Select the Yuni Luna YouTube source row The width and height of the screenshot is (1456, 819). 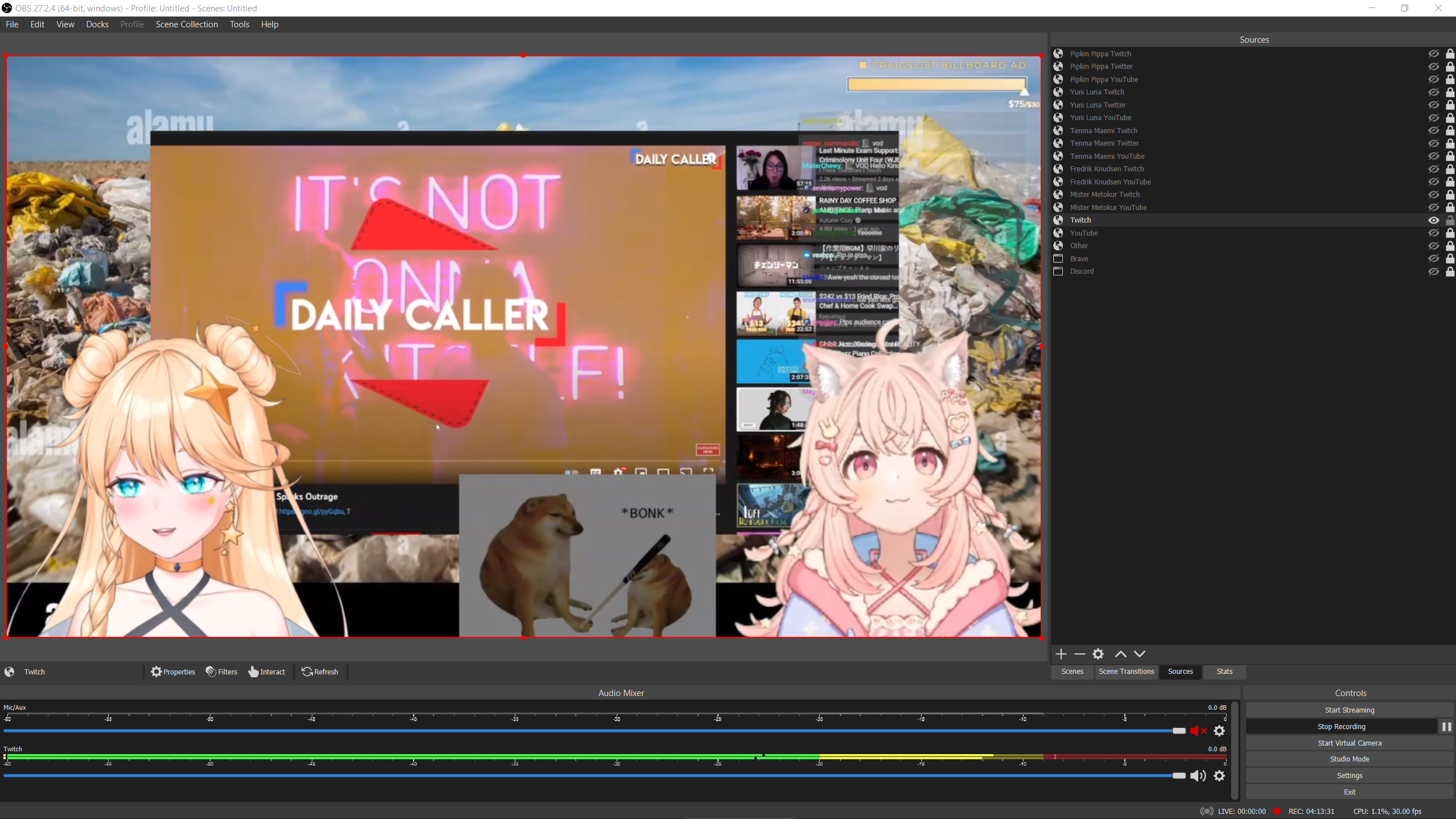(x=1253, y=118)
